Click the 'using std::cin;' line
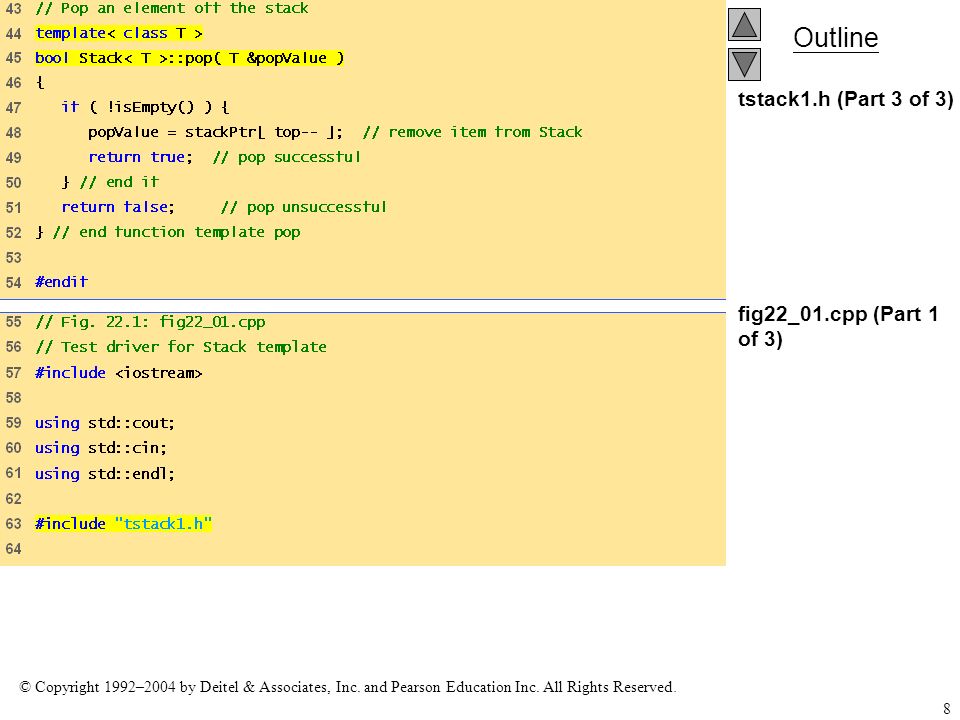The image size is (960, 720). 100,448
